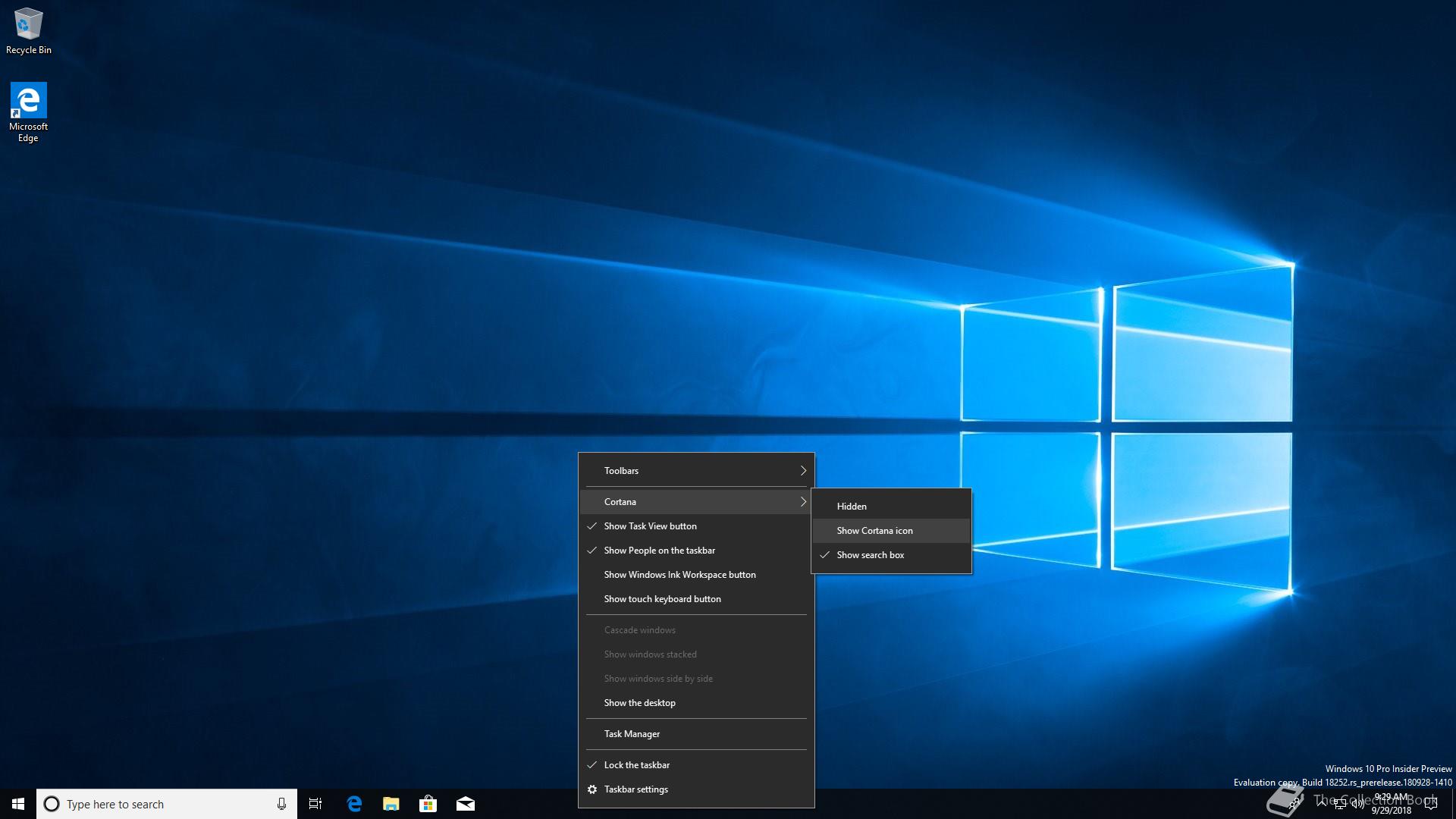Expand the Toolbars submenu arrow
This screenshot has height=819, width=1456.
pos(803,471)
